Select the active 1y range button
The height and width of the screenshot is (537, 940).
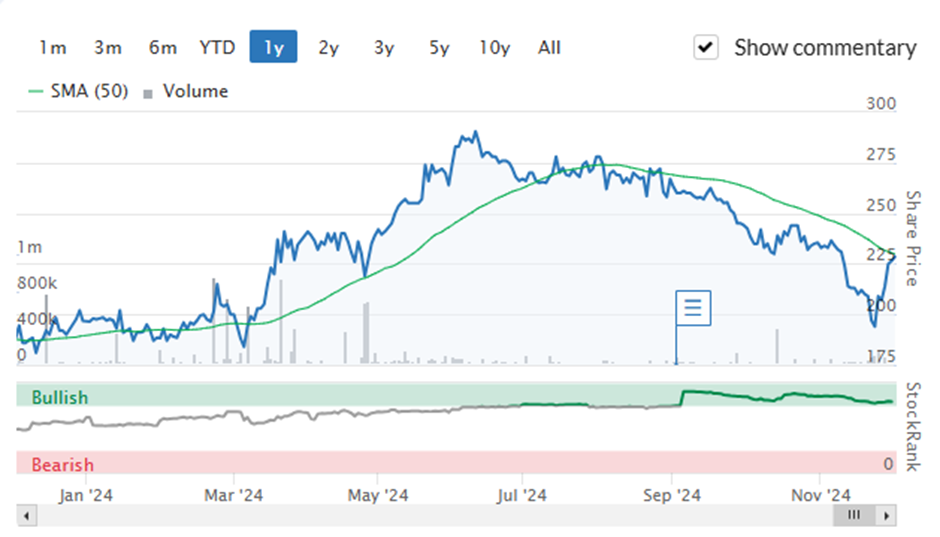(x=273, y=47)
